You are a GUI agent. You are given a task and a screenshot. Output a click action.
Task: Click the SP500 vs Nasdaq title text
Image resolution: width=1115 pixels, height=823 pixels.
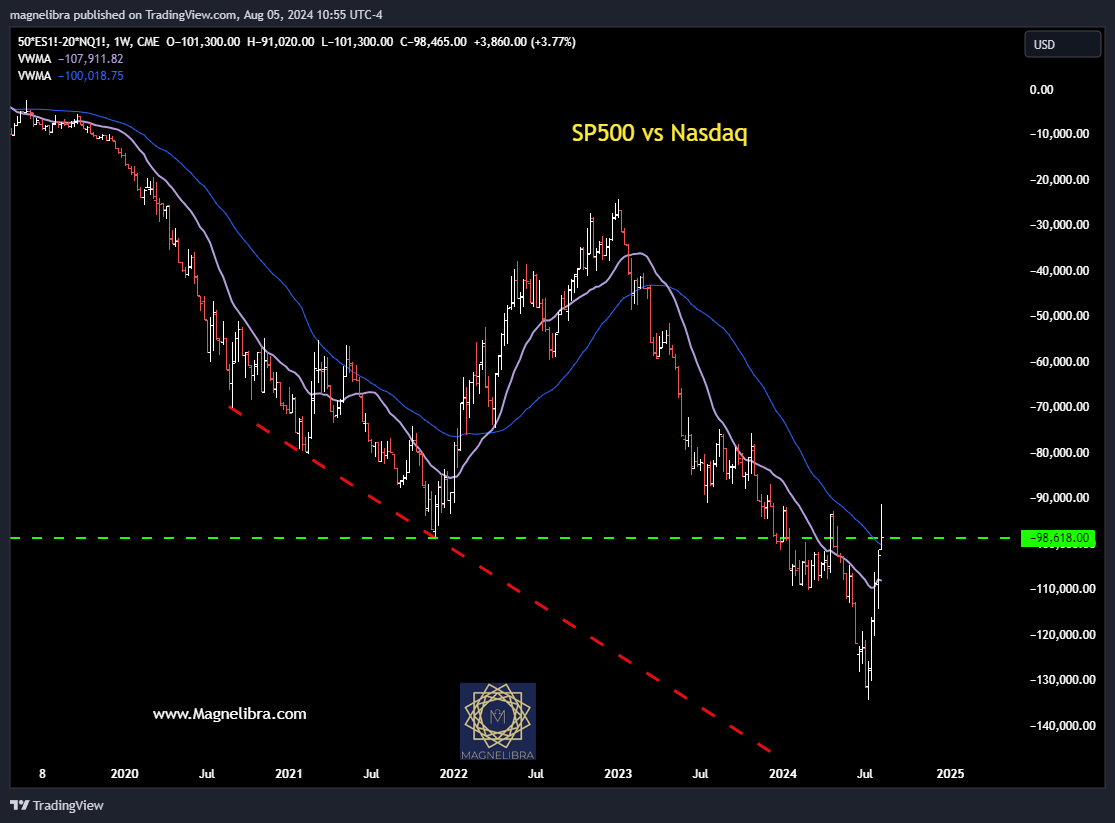(659, 133)
